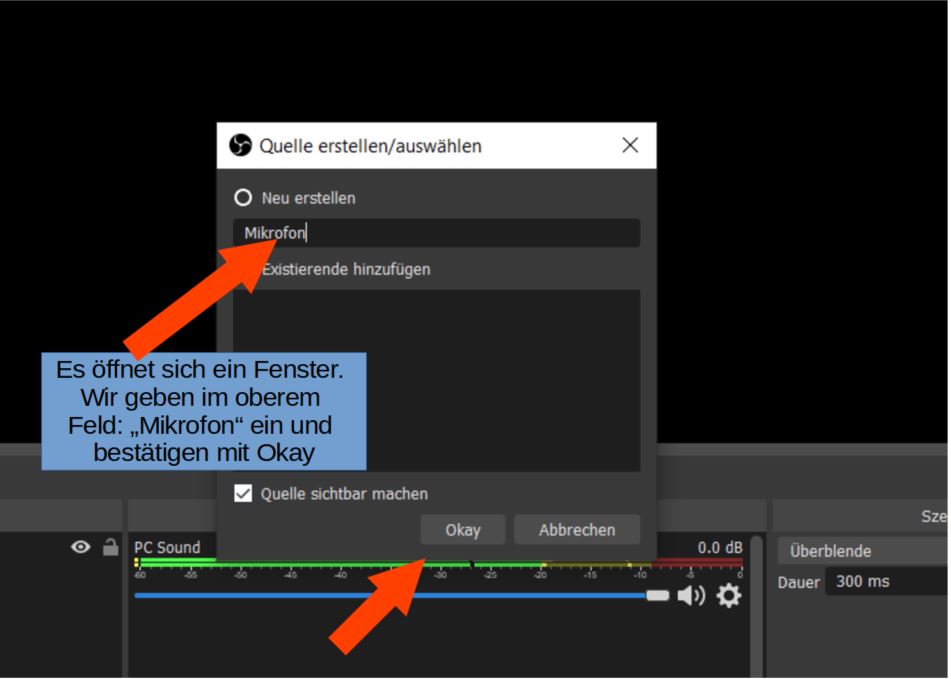Click the source lock icon

(x=110, y=547)
